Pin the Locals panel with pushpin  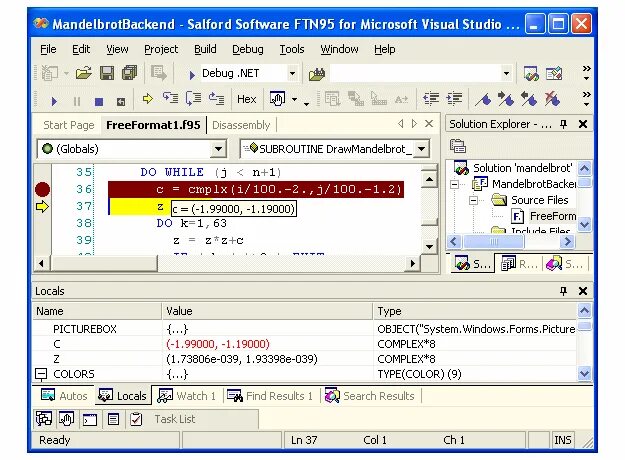pyautogui.click(x=563, y=291)
